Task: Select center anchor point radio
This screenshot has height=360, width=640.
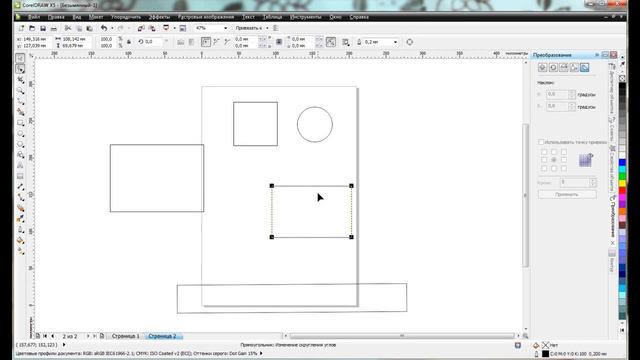Action: click(554, 160)
